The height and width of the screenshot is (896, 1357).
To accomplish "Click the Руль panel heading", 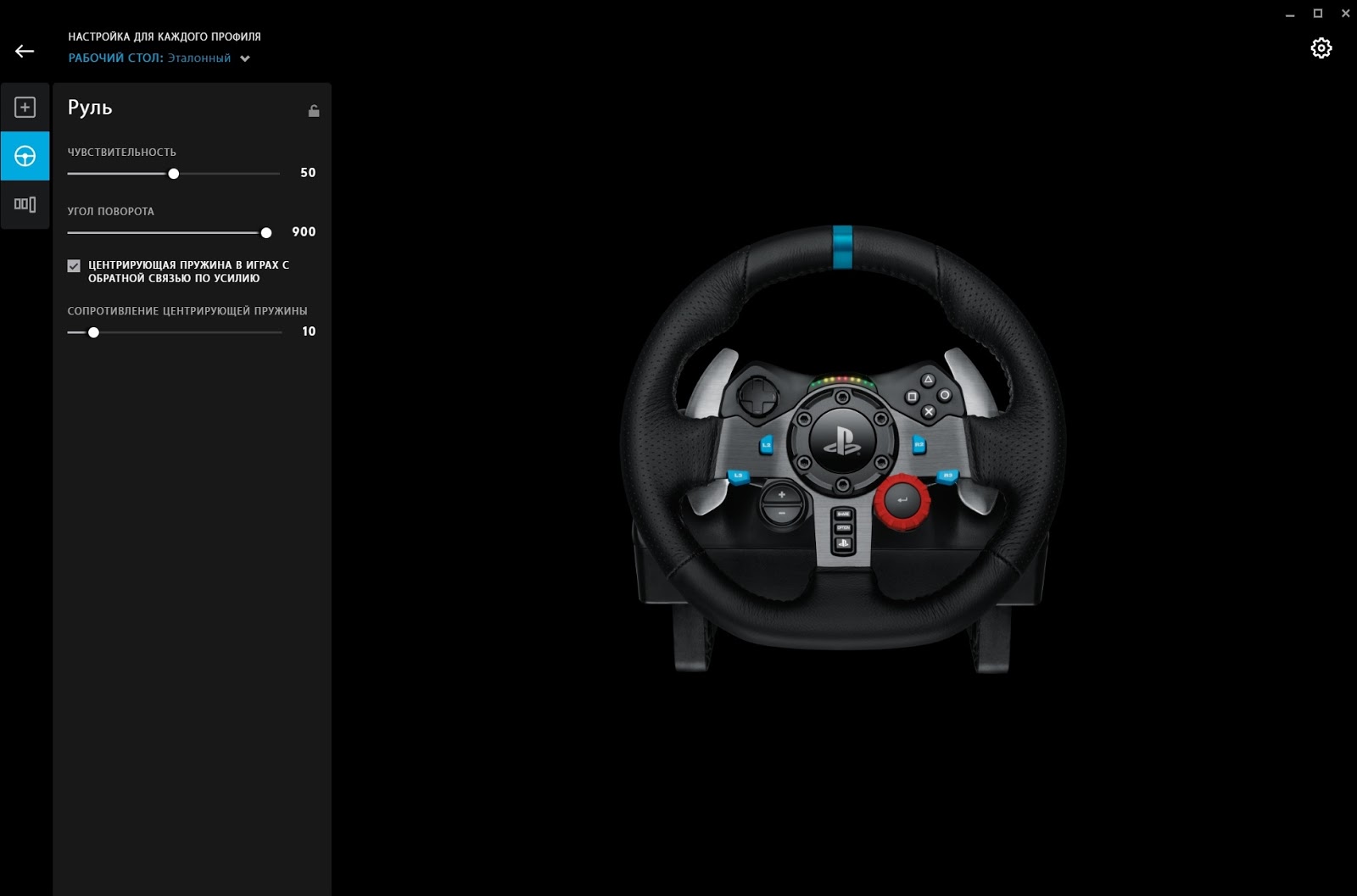I will coord(90,108).
